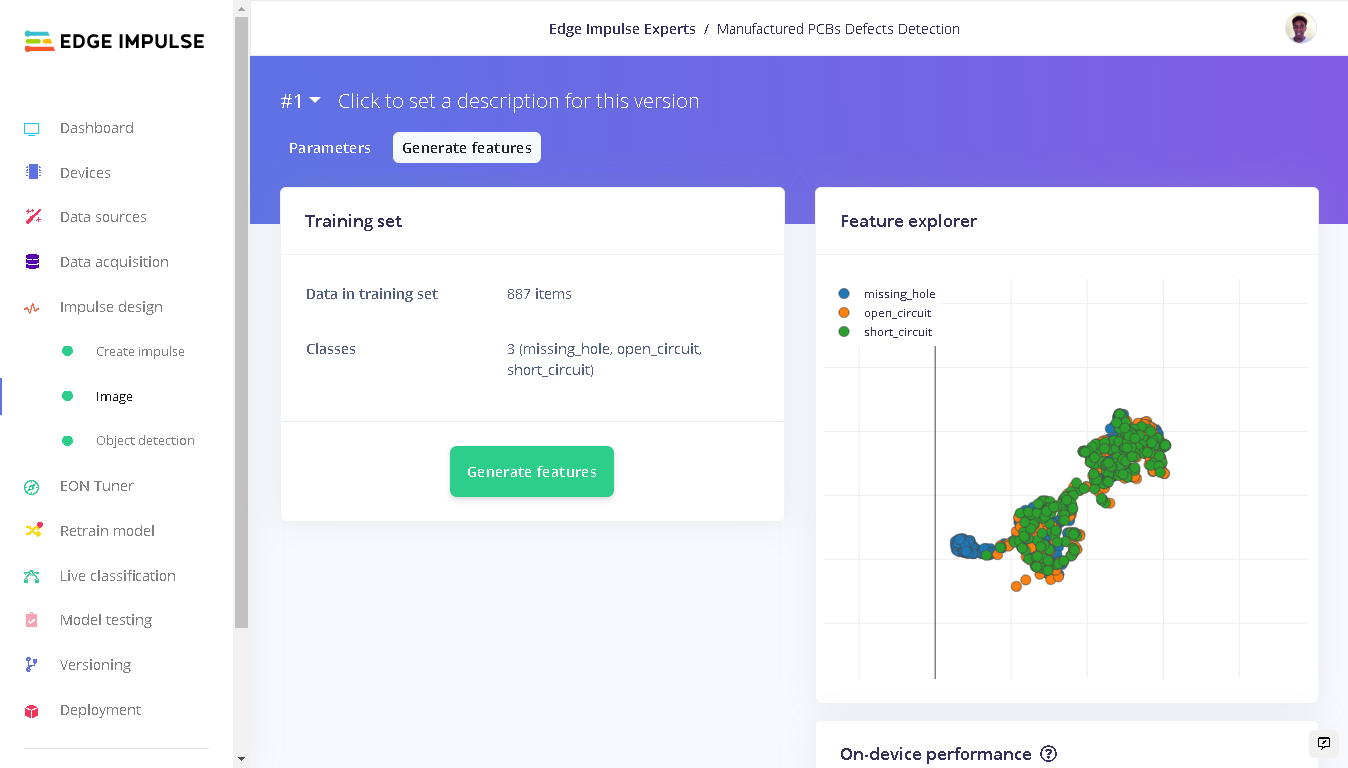The image size is (1348, 768).
Task: Open Versioning branch icon
Action: [32, 665]
